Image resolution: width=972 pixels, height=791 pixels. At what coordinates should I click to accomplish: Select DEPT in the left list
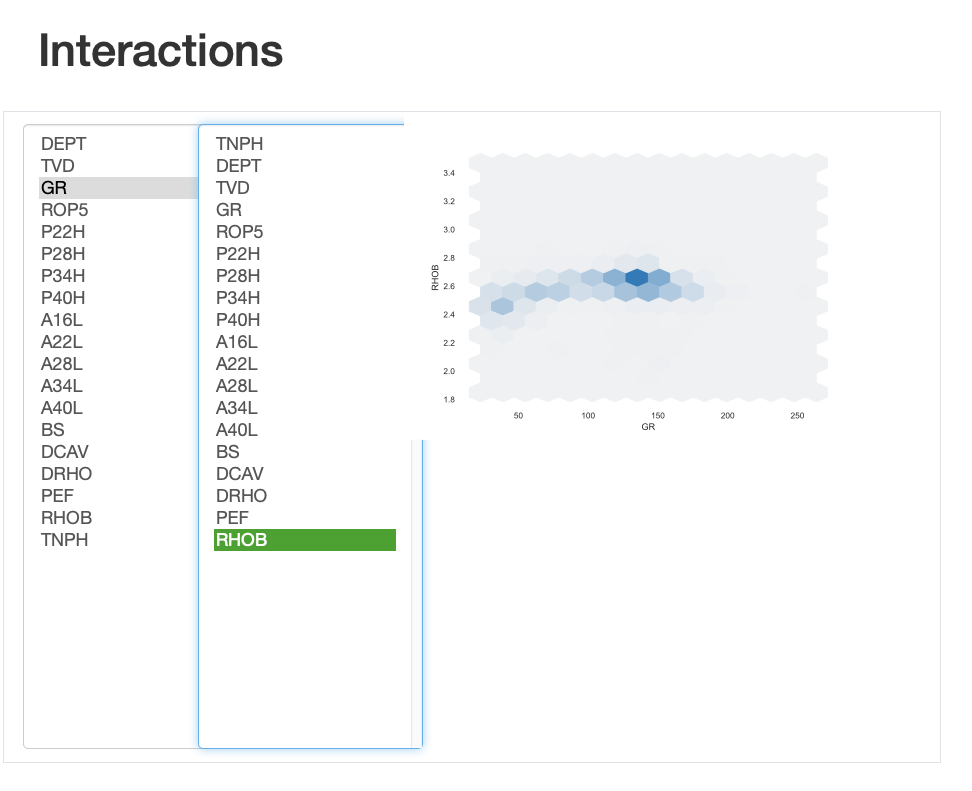(64, 144)
